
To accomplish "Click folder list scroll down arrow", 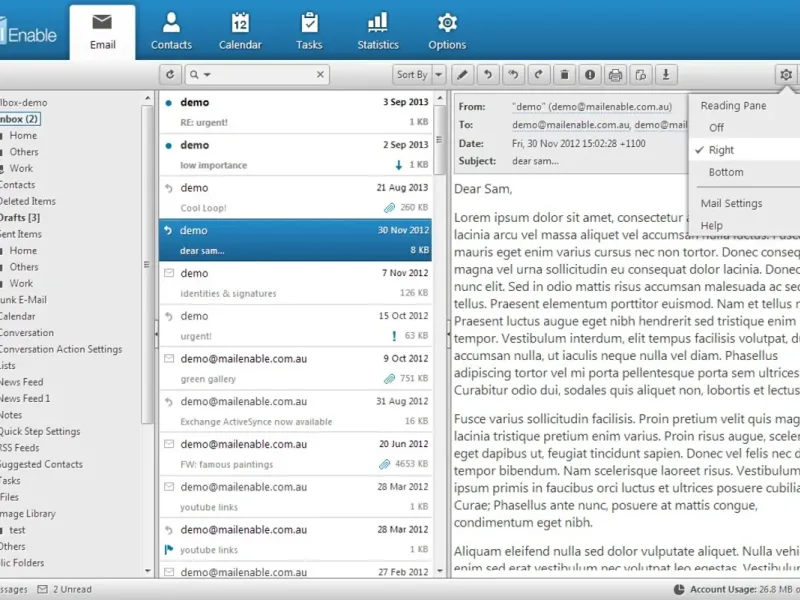I will (x=148, y=571).
